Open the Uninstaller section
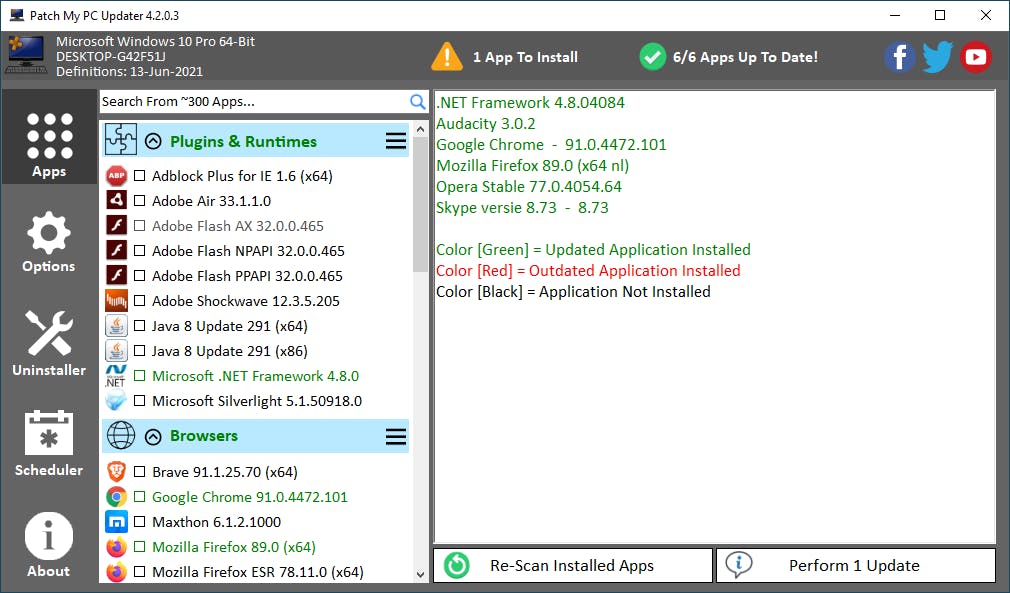Viewport: 1010px width, 593px height. (49, 343)
